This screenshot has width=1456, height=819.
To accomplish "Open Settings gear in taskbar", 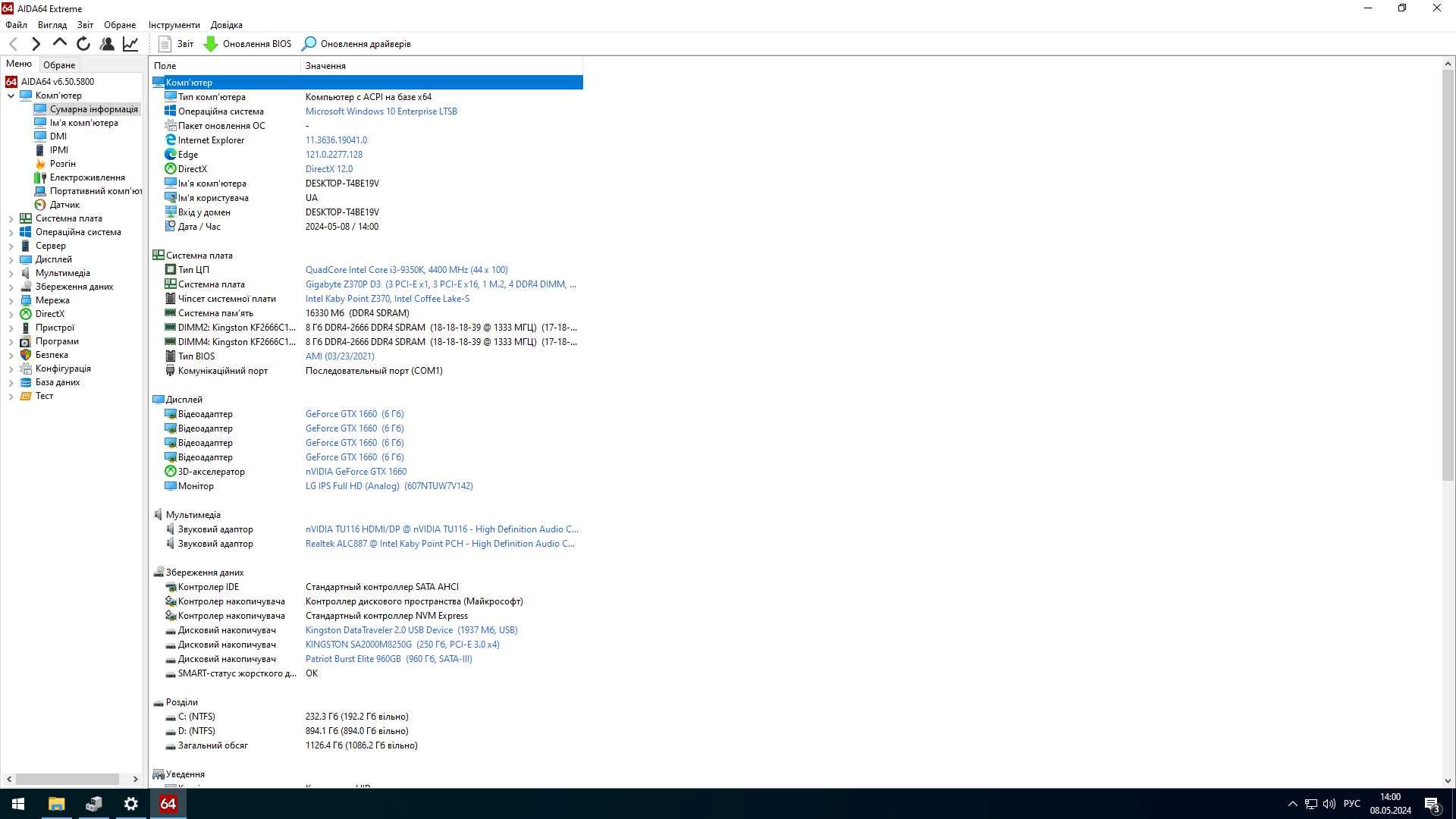I will coord(130,804).
